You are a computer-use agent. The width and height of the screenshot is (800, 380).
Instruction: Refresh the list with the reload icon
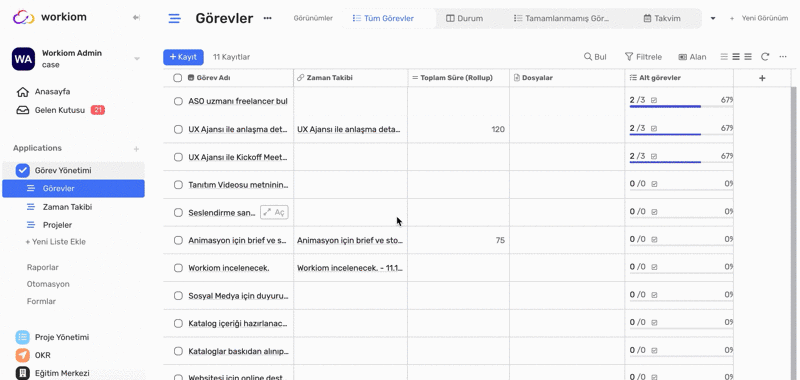(765, 57)
